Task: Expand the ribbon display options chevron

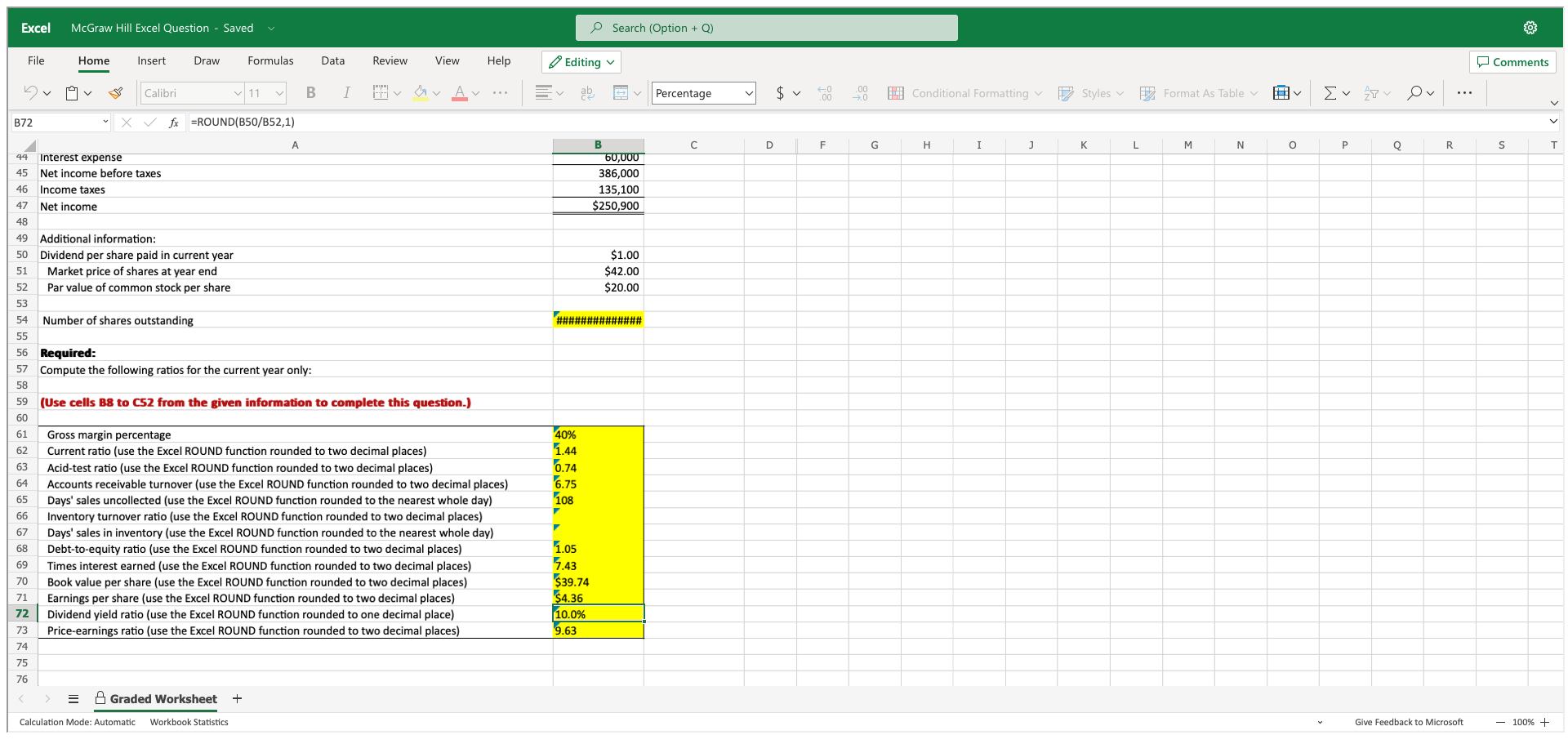Action: click(1554, 103)
